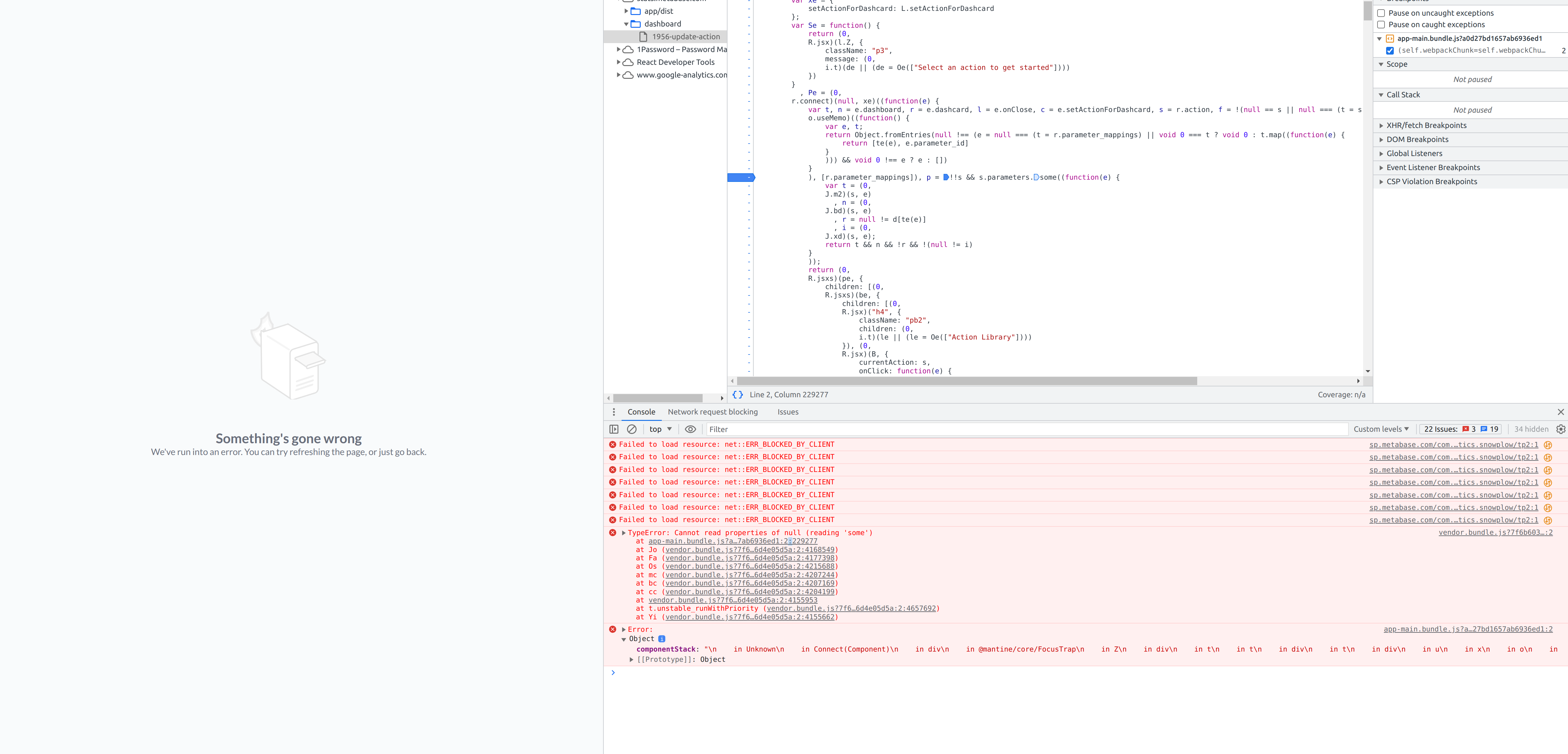Open the Create live expression eye icon
The image size is (1568, 754).
(x=690, y=429)
